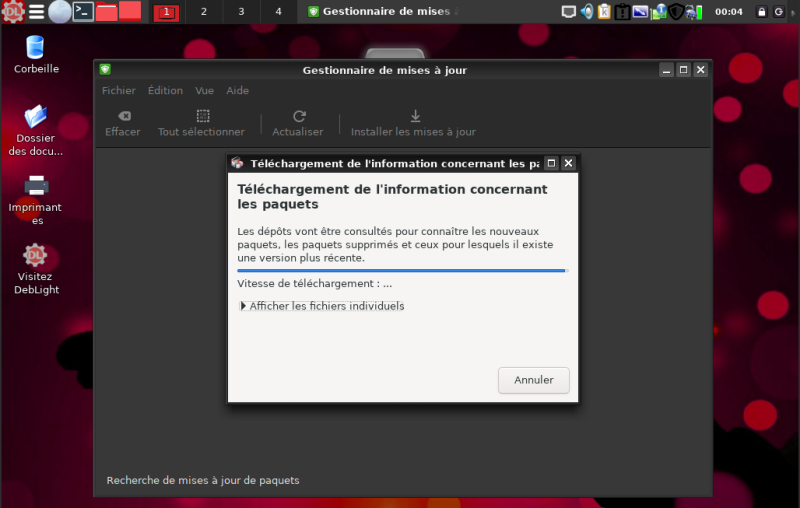Viewport: 800px width, 508px height.
Task: Open the web browser globe icon
Action: click(x=60, y=12)
